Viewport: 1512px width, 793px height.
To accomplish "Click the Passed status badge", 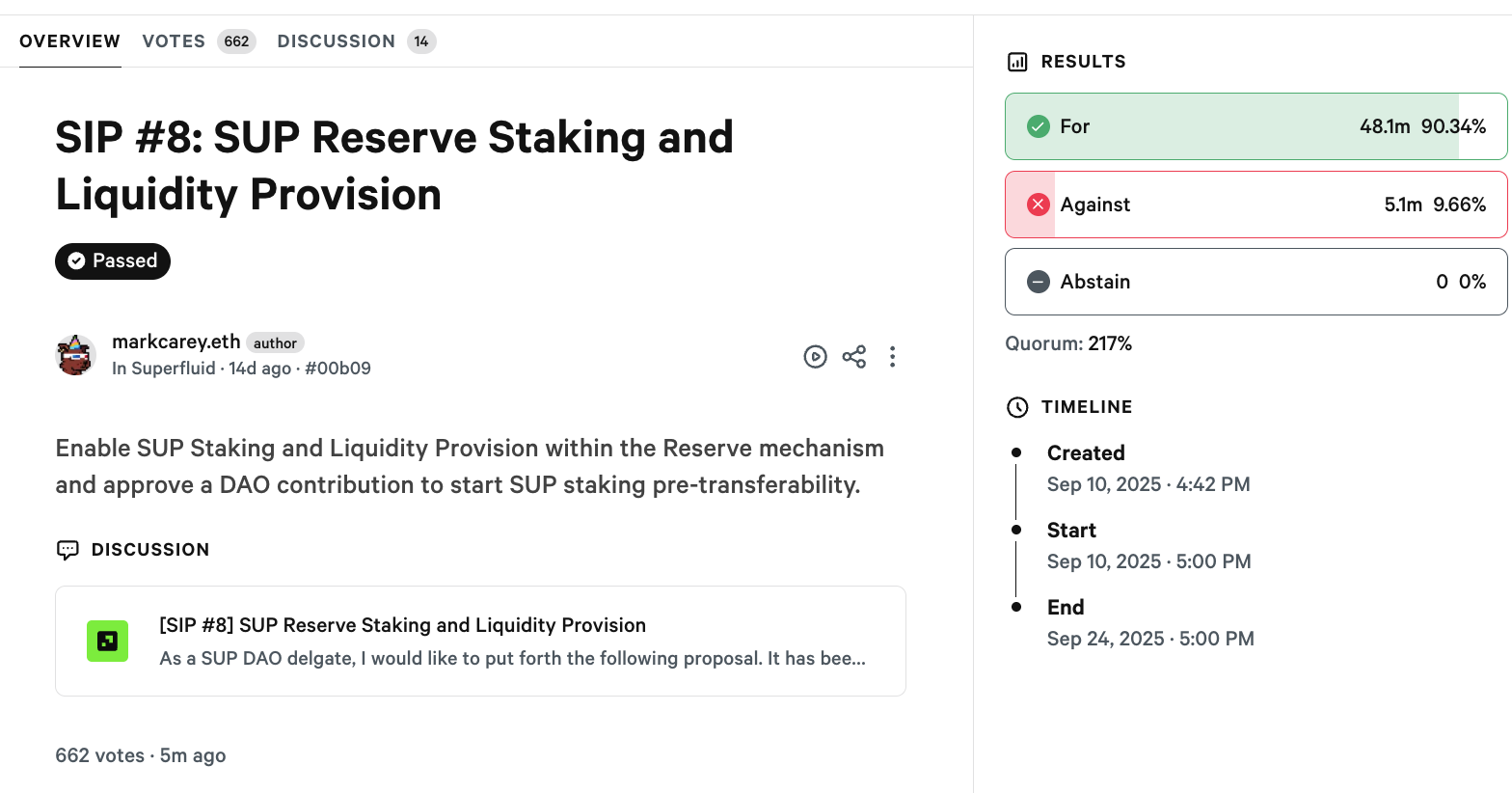I will click(x=113, y=261).
